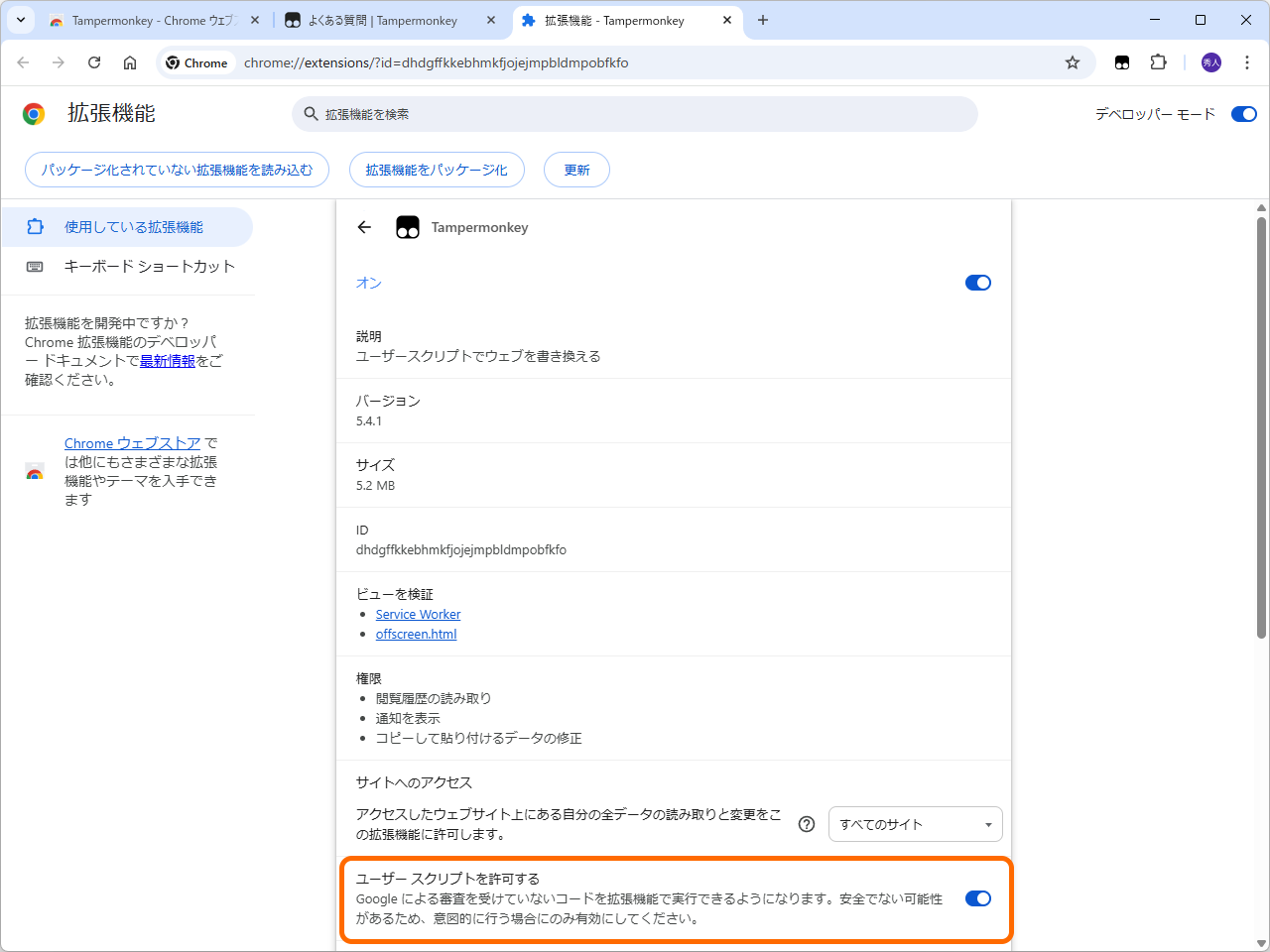Click the browser home icon
This screenshot has height=952, width=1270.
(130, 61)
